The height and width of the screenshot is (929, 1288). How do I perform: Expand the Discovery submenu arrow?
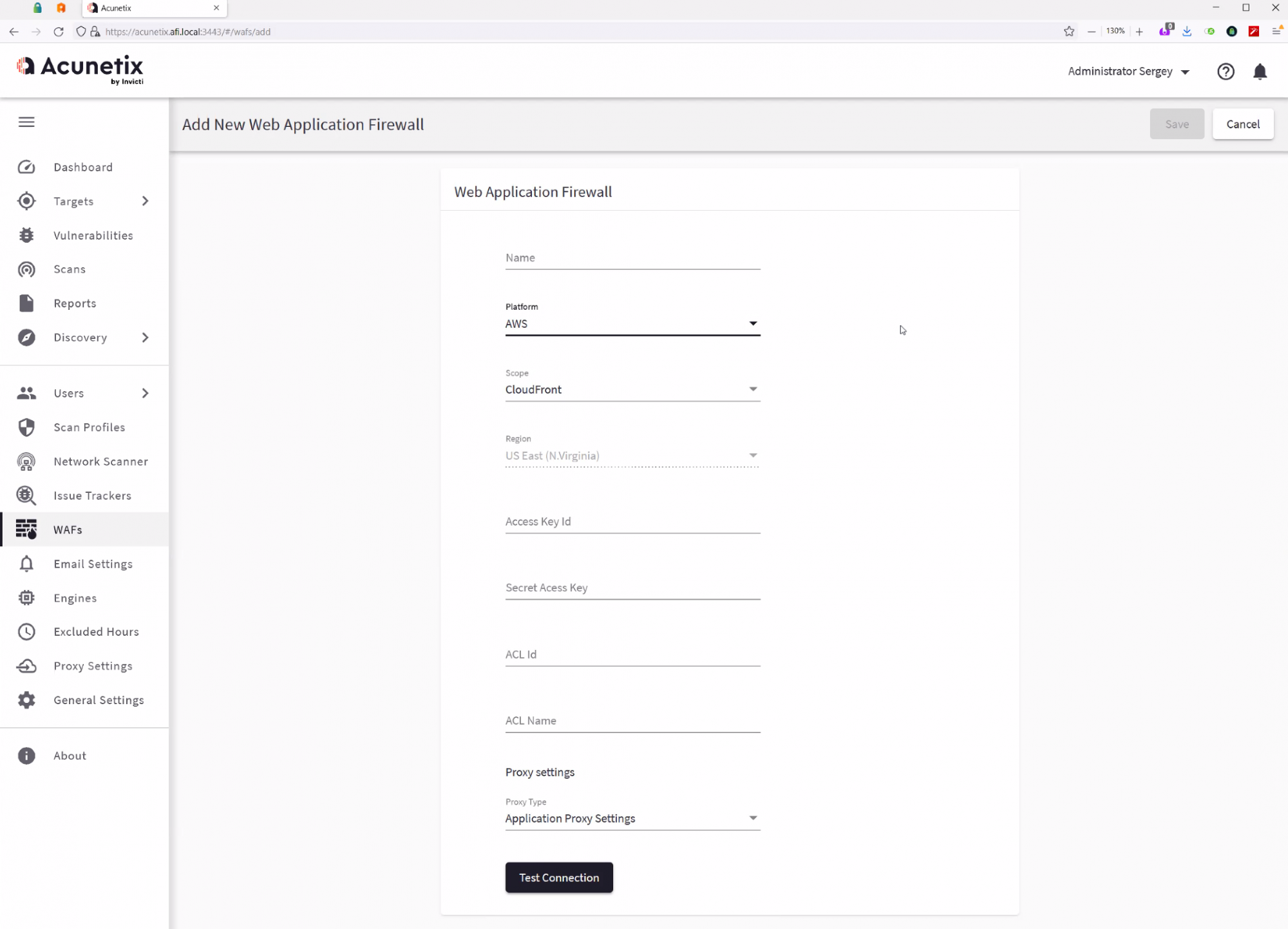click(145, 338)
